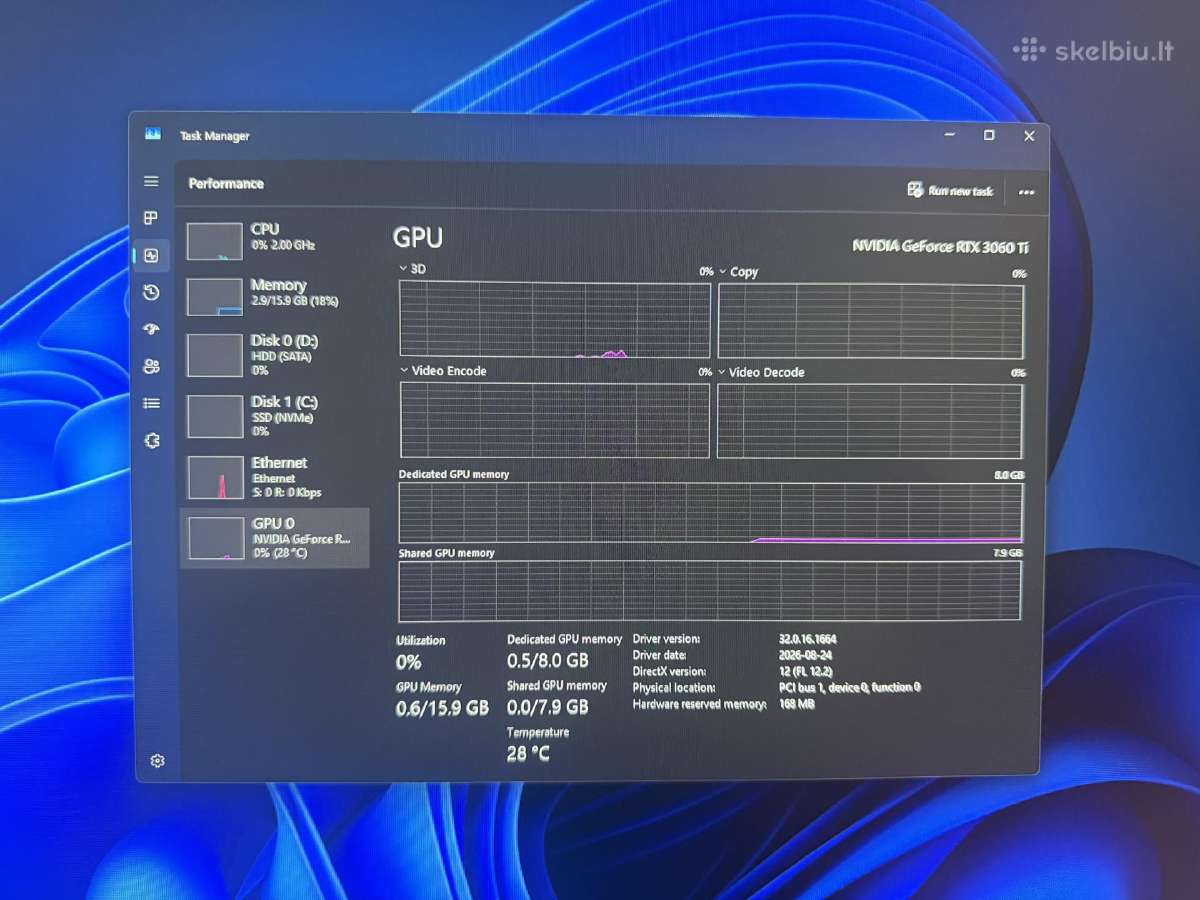Select GPU 0 NVIDIA GeForce entry
The image size is (1200, 900).
coord(275,538)
